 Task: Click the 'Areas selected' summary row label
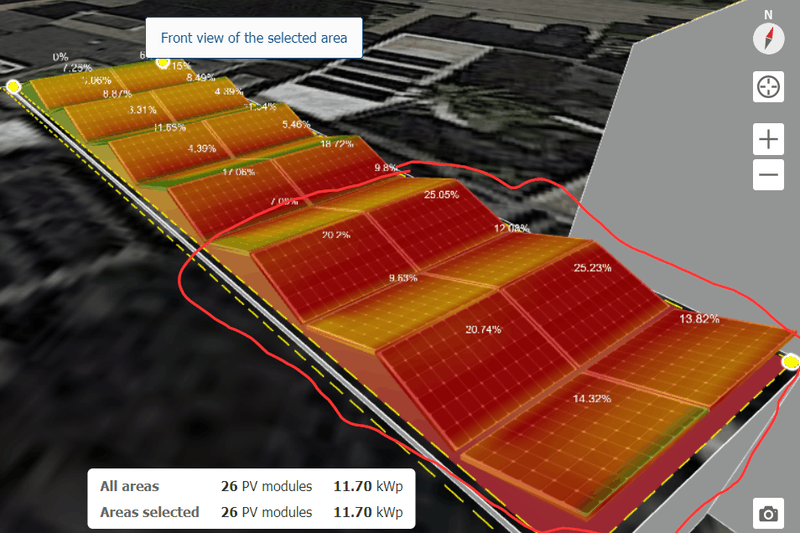coord(149,512)
